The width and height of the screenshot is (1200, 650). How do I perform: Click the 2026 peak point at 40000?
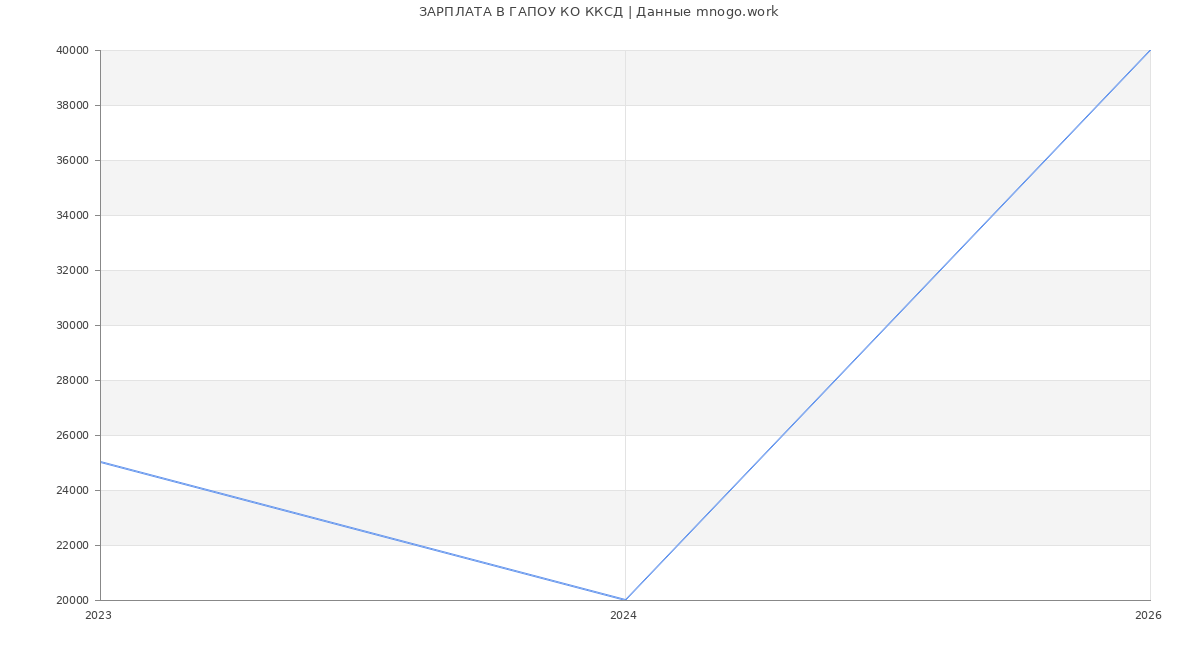click(1149, 51)
